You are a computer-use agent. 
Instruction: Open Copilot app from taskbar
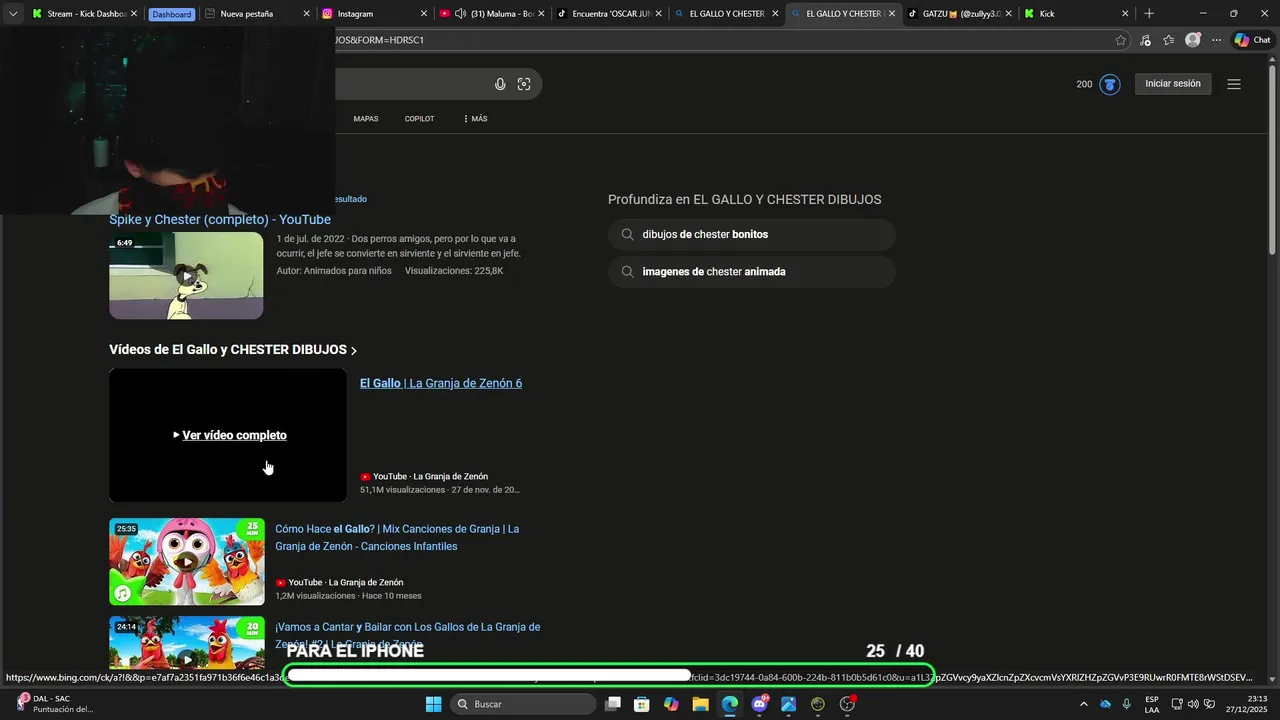(x=671, y=704)
